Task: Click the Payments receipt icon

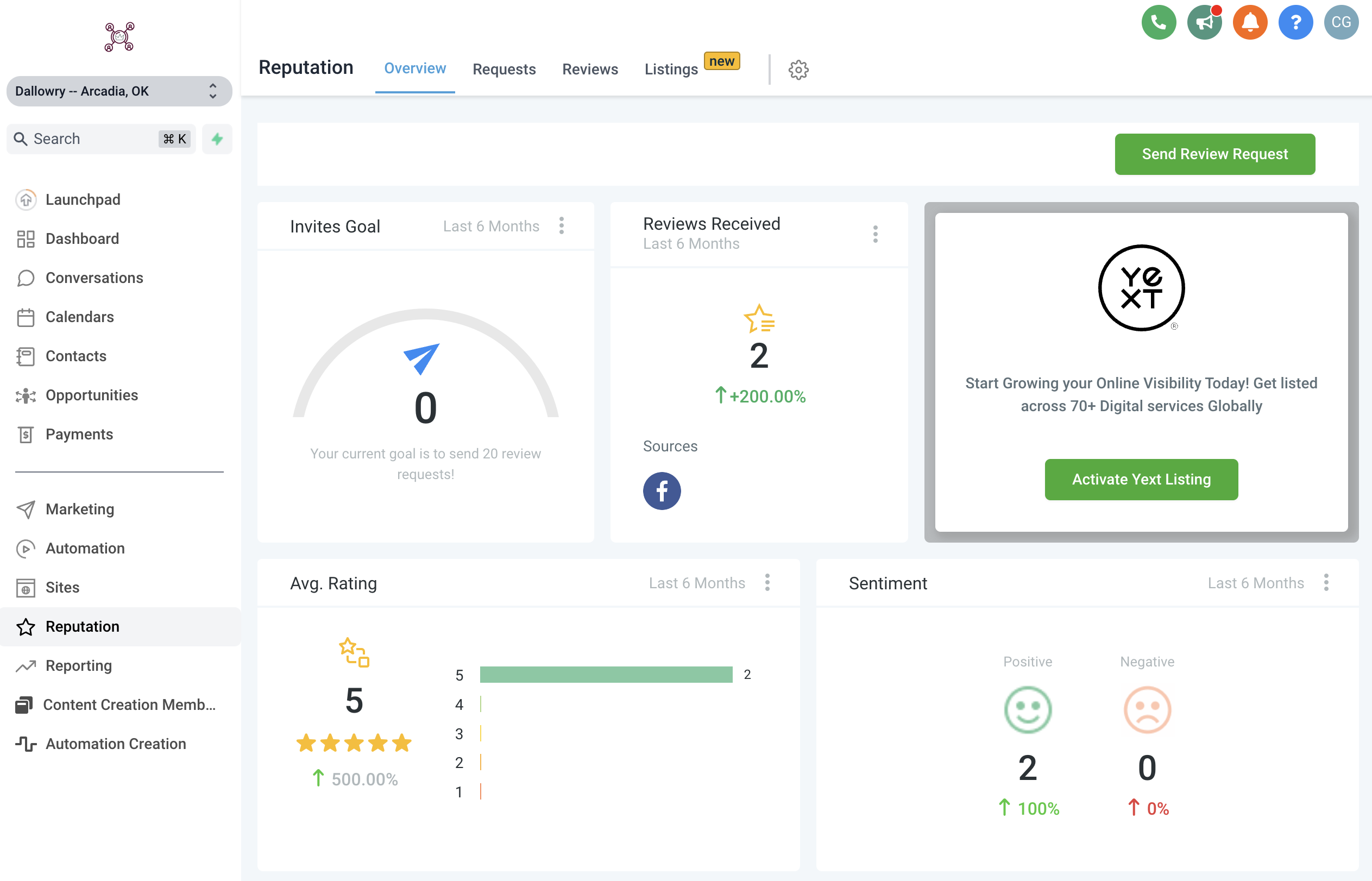Action: click(x=26, y=434)
